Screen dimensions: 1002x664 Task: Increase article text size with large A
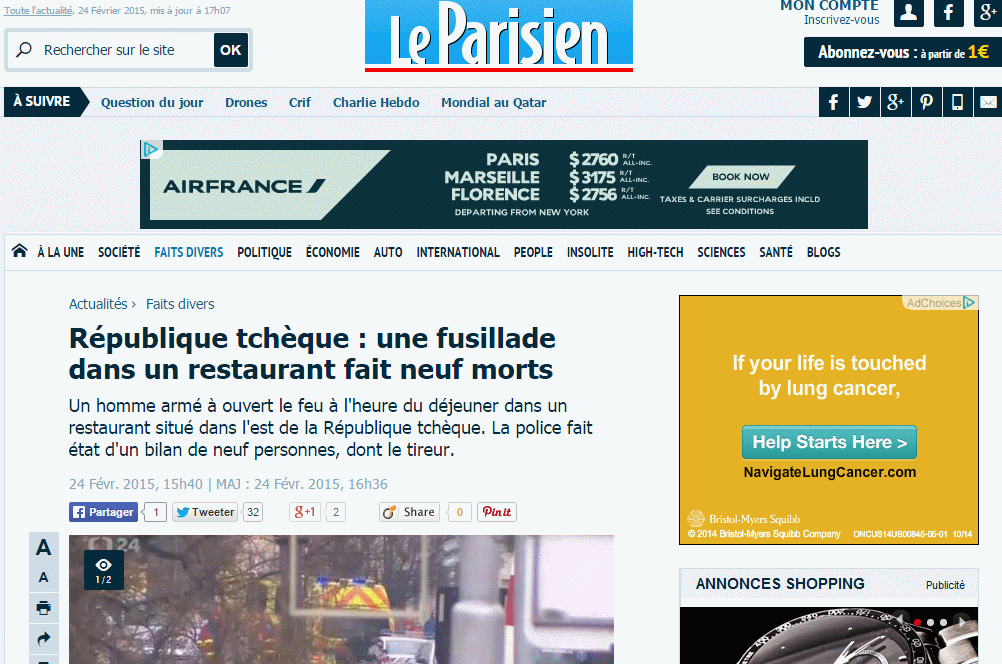click(43, 548)
